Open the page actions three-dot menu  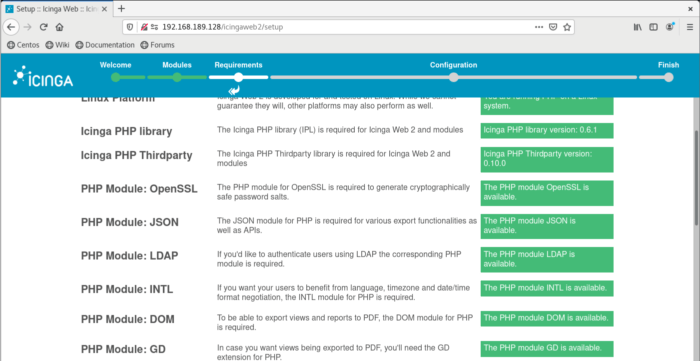tap(539, 27)
